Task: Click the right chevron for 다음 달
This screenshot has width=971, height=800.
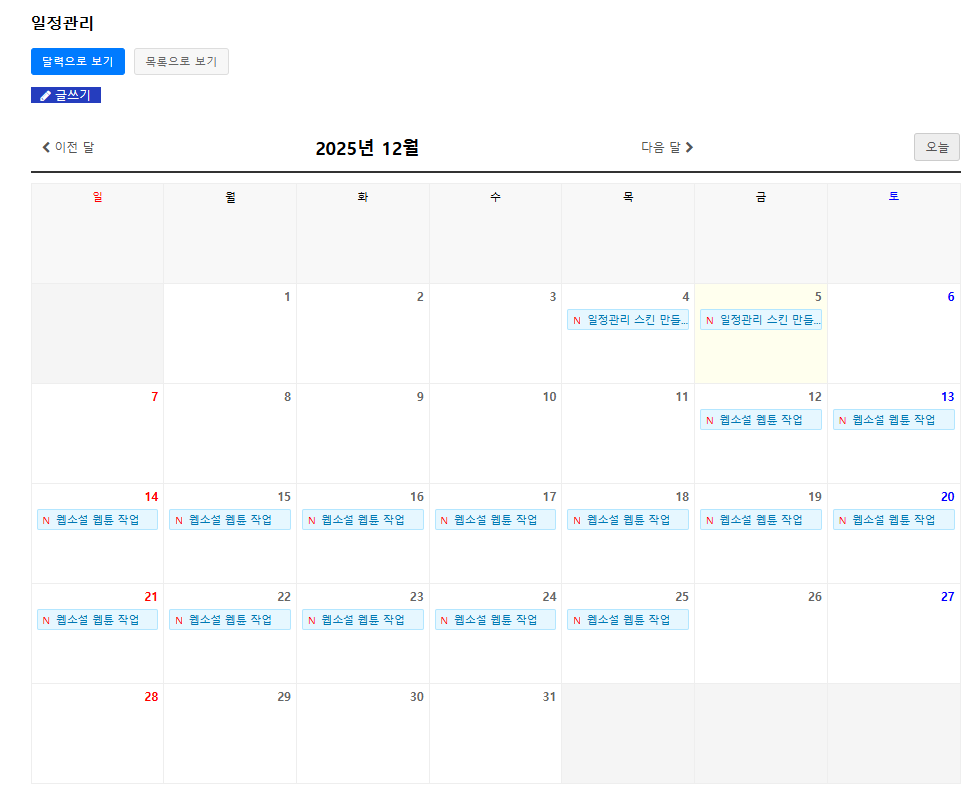Action: pos(689,147)
